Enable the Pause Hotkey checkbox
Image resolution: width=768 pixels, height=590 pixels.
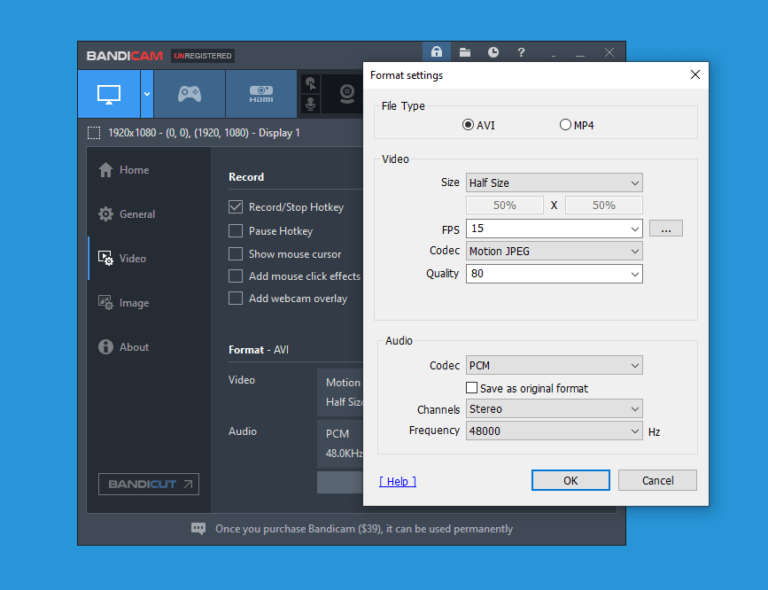[236, 231]
